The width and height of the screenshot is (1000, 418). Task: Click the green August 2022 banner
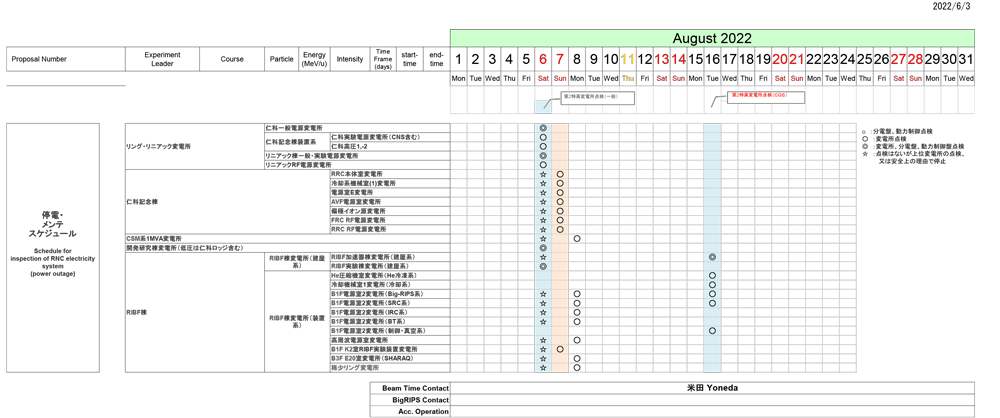coord(712,38)
